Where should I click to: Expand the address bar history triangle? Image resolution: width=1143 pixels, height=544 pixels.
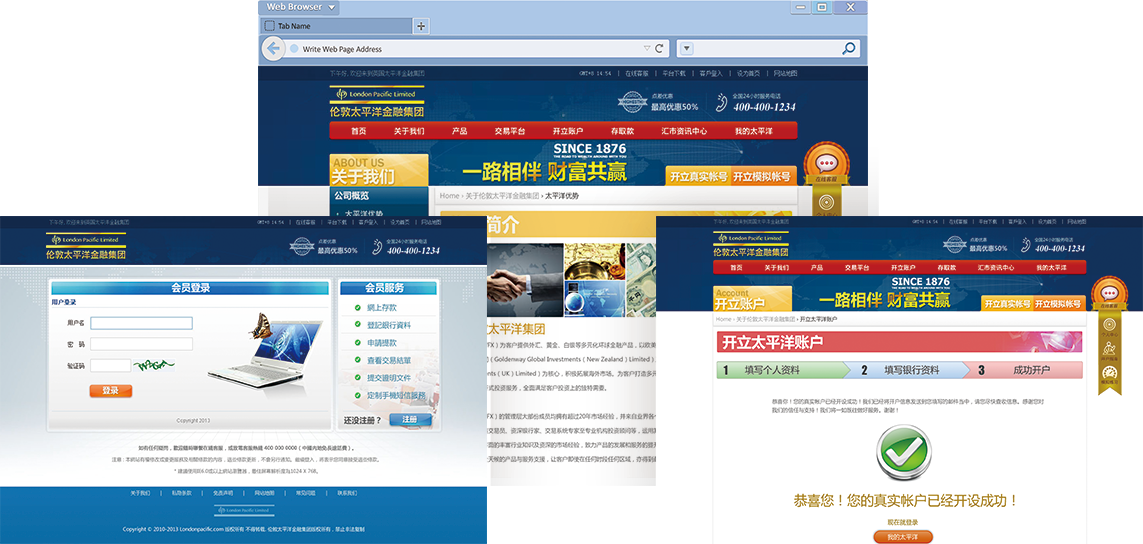pyautogui.click(x=647, y=49)
